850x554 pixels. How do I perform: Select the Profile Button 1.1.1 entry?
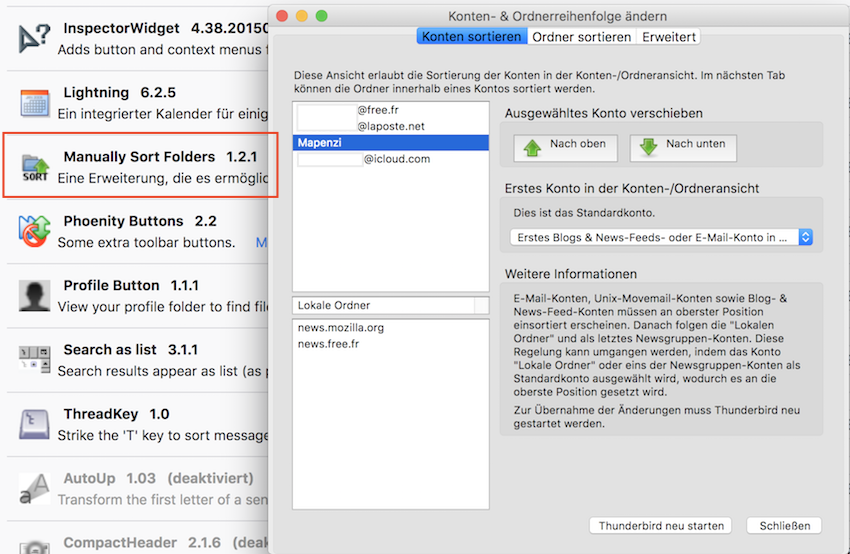[x=138, y=296]
